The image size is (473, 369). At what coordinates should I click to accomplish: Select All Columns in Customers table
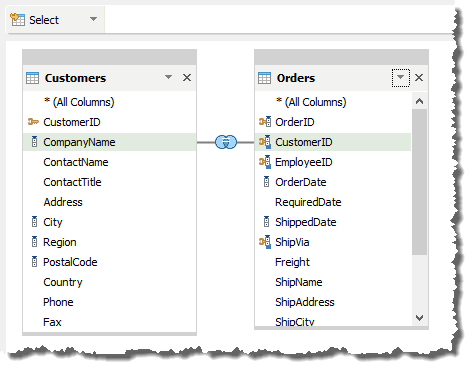pos(79,102)
